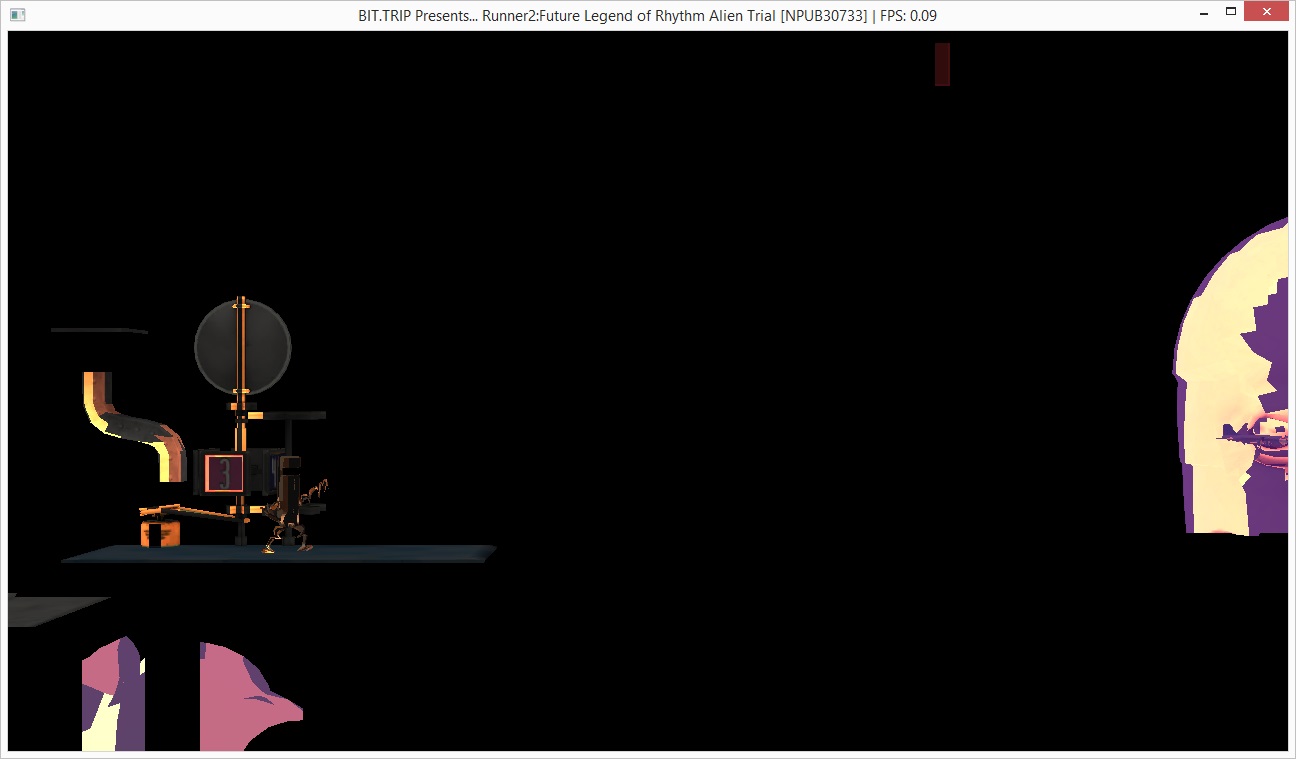Click the window title text BIT.TRIP Presents Runner2
Image resolution: width=1296 pixels, height=759 pixels.
click(x=648, y=16)
